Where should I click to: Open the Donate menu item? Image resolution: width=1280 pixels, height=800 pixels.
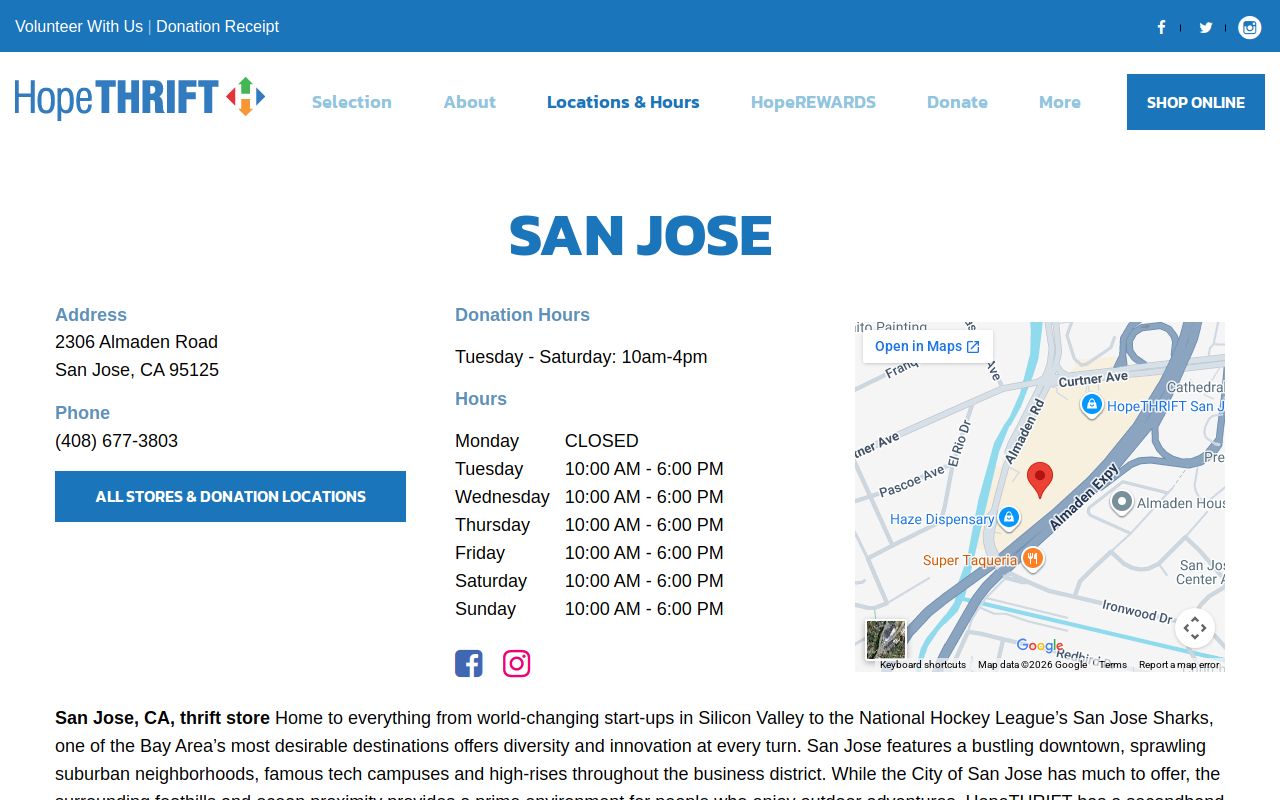pos(957,102)
